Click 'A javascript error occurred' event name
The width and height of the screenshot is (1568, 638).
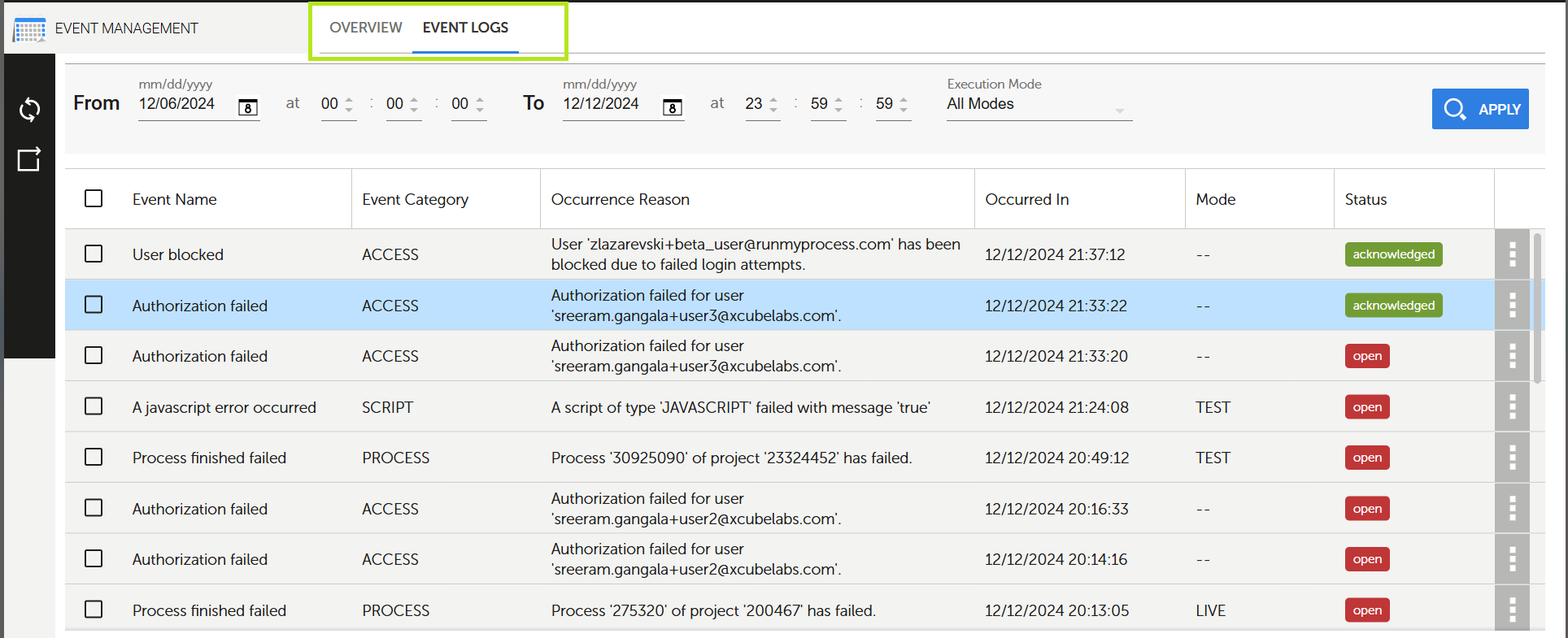[224, 407]
